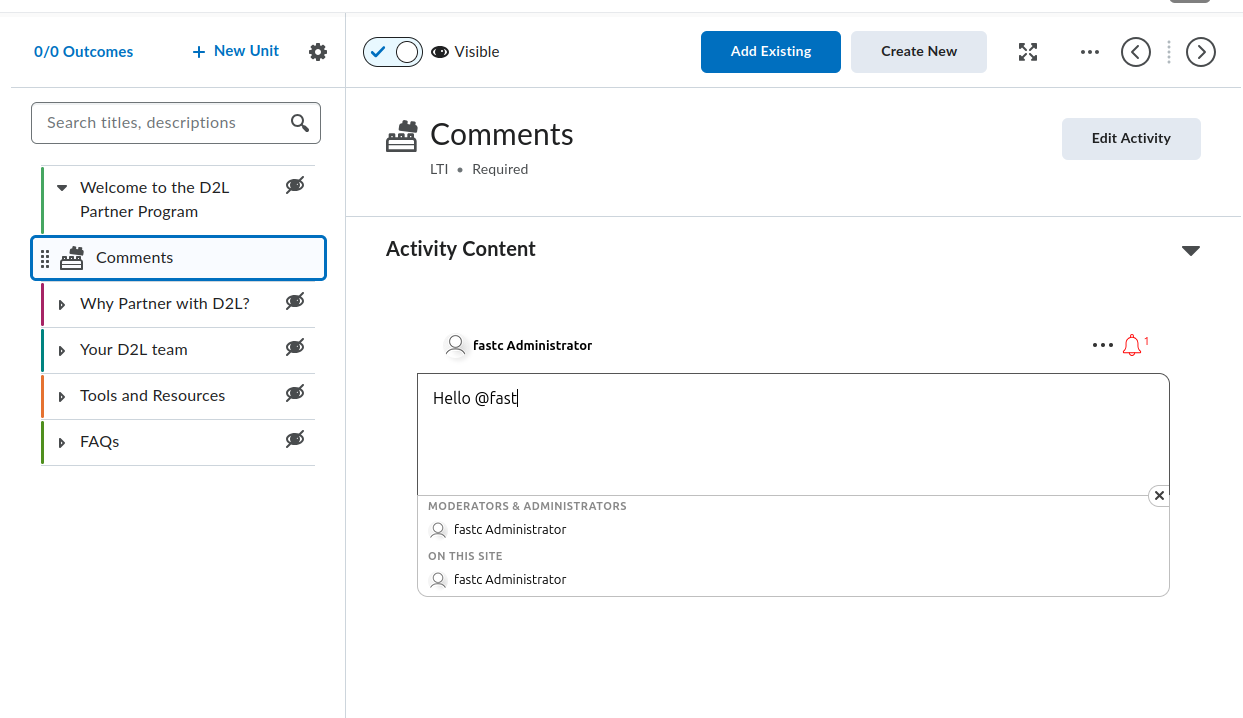The image size is (1243, 718).
Task: Click the Activity Content heading
Action: coord(461,249)
